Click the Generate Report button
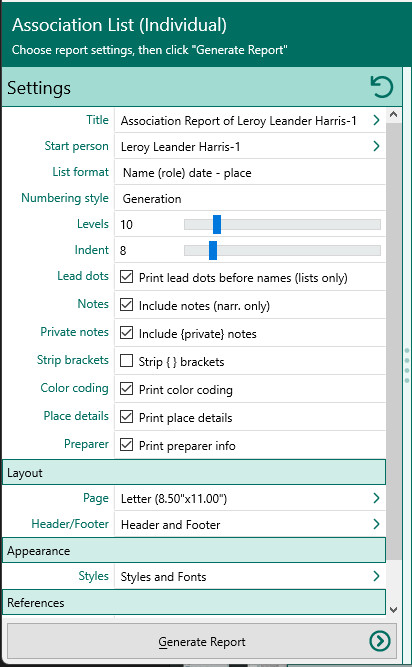The image size is (412, 667). click(x=202, y=641)
